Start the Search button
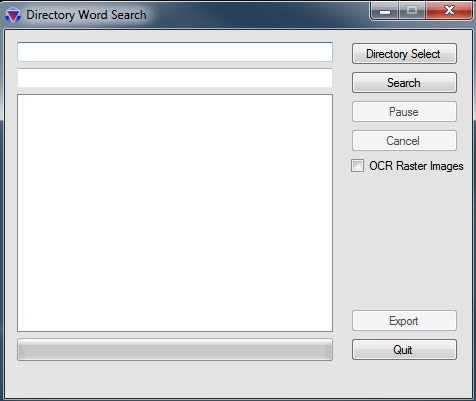This screenshot has height=401, width=476. coord(404,83)
